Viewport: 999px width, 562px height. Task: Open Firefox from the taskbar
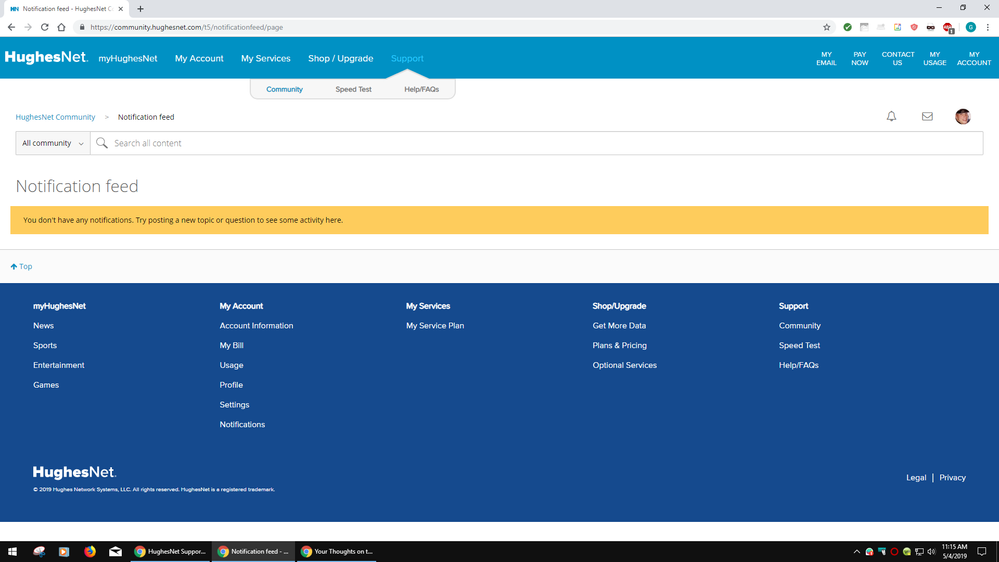pyautogui.click(x=90, y=551)
